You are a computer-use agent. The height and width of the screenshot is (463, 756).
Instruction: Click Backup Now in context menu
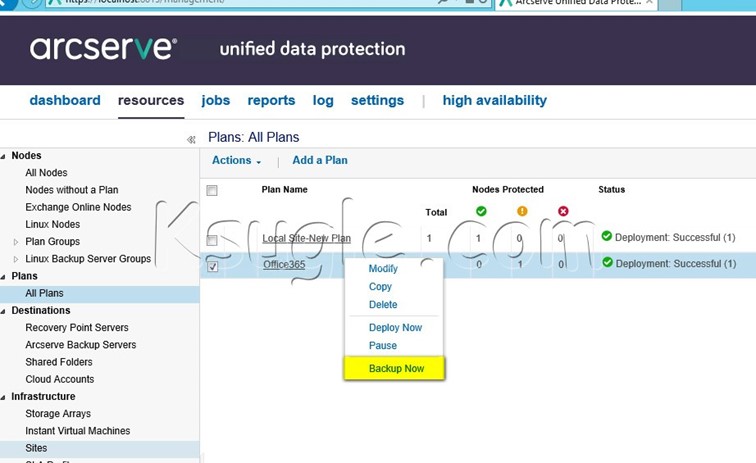pos(396,368)
